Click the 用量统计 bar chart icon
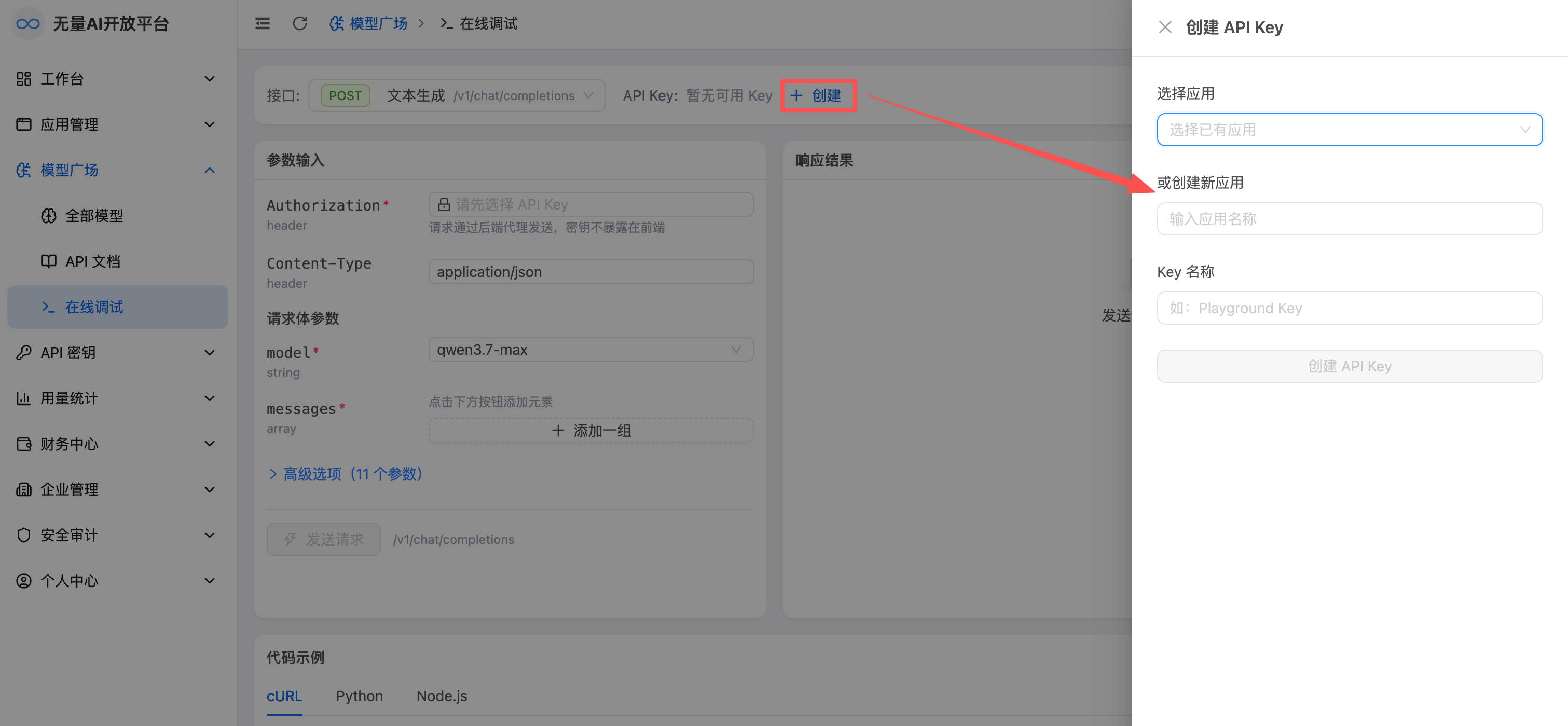This screenshot has width=1568, height=726. (24, 398)
